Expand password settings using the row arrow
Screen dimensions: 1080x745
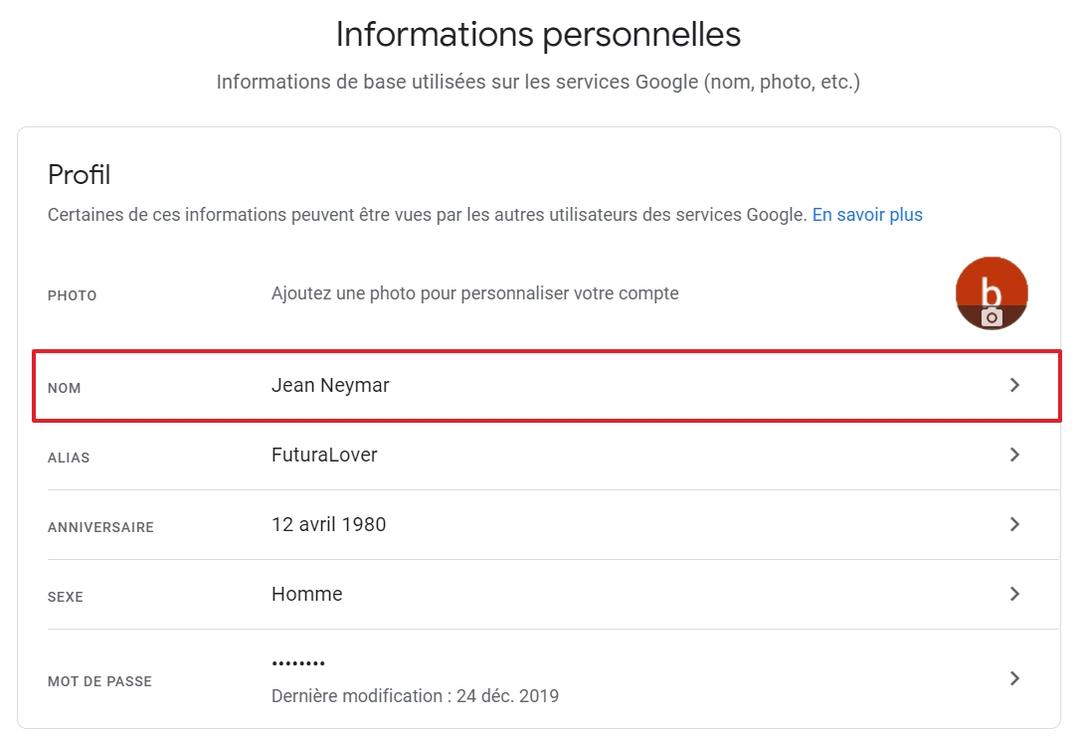click(x=1014, y=679)
